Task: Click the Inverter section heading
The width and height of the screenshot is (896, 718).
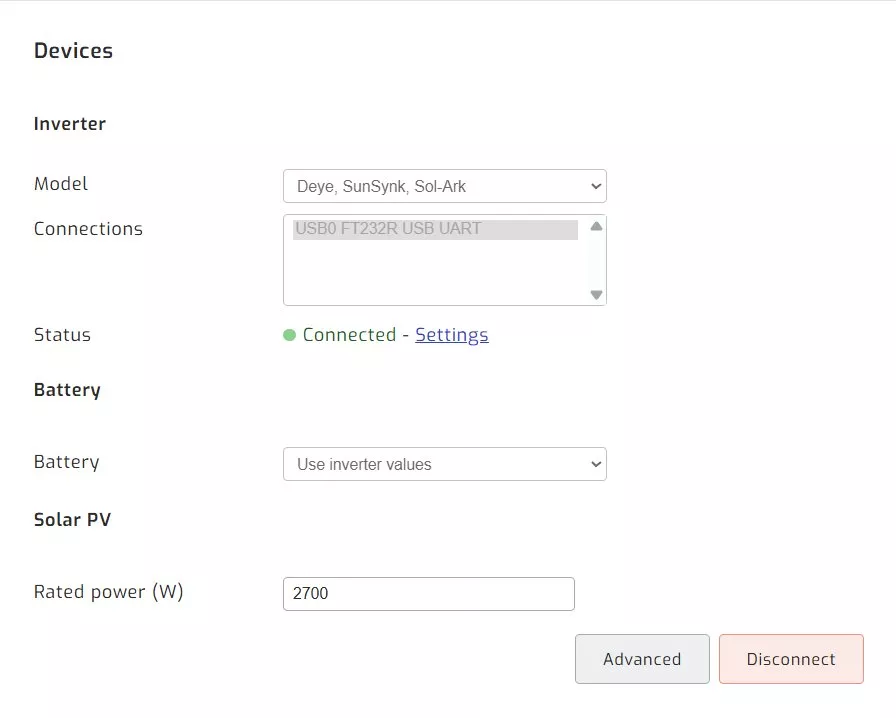Action: click(x=70, y=124)
